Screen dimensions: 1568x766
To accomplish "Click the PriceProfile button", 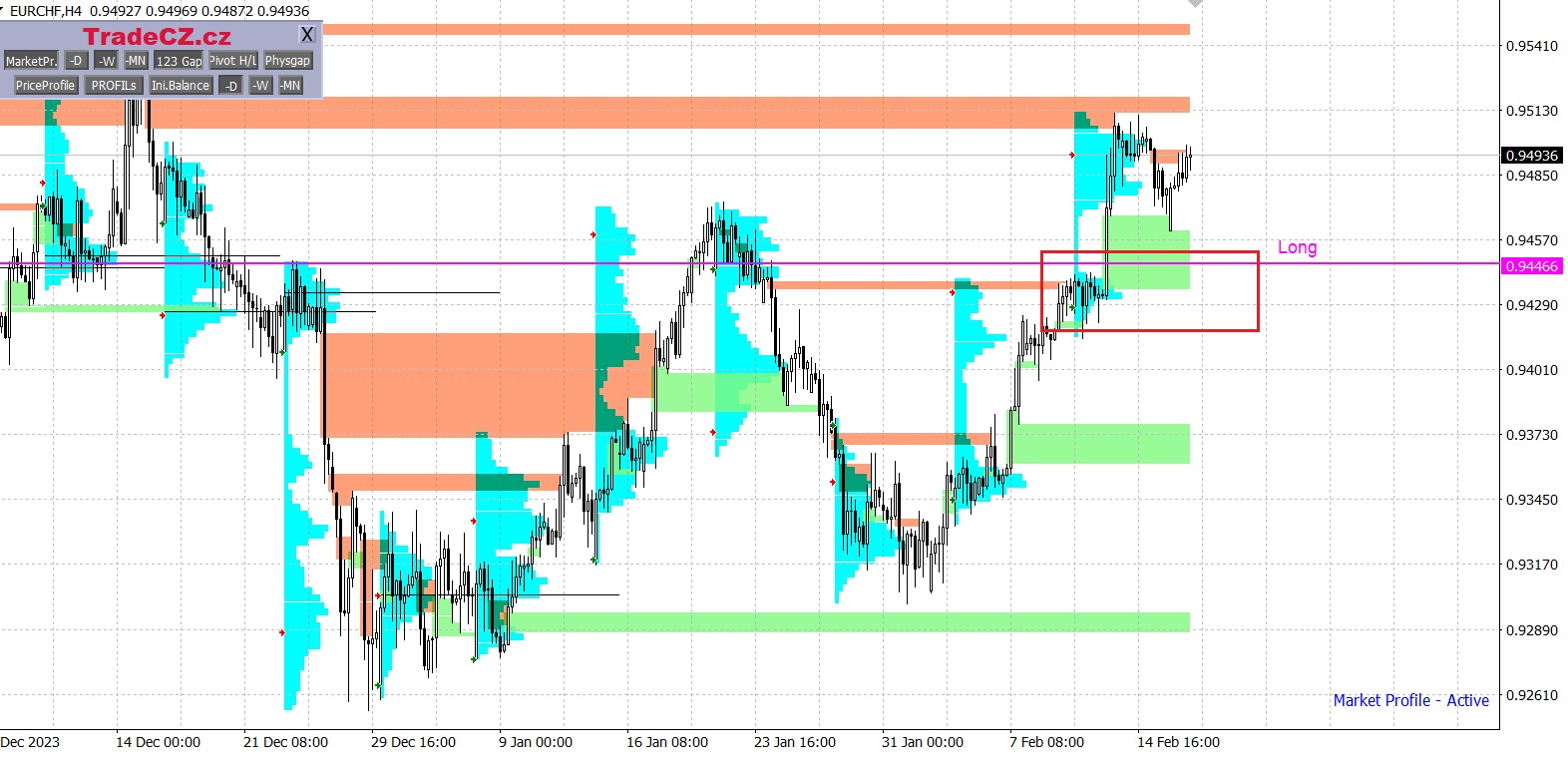I will [x=45, y=86].
